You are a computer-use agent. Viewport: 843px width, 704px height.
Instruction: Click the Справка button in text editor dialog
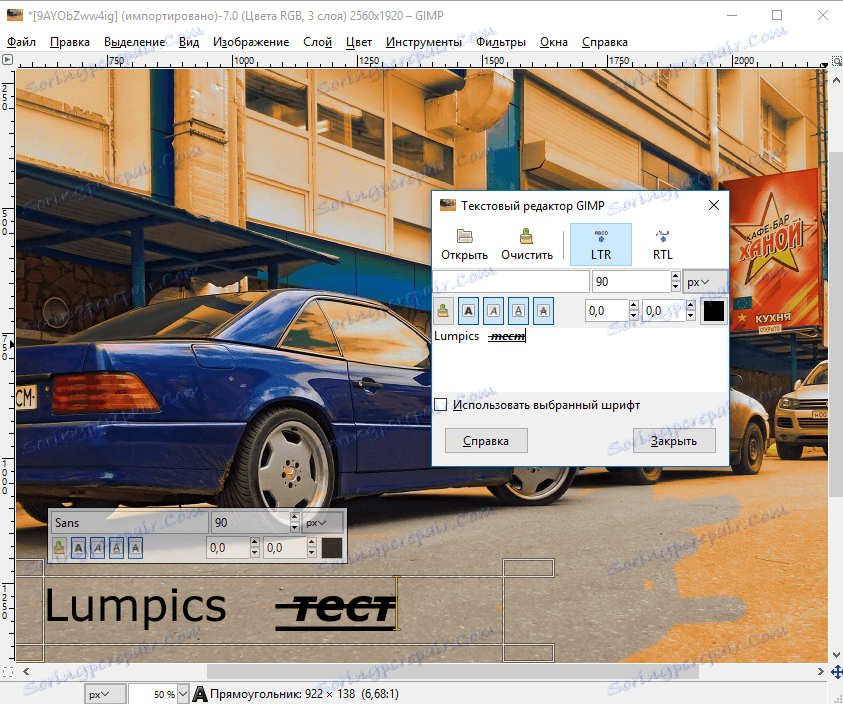(x=485, y=440)
